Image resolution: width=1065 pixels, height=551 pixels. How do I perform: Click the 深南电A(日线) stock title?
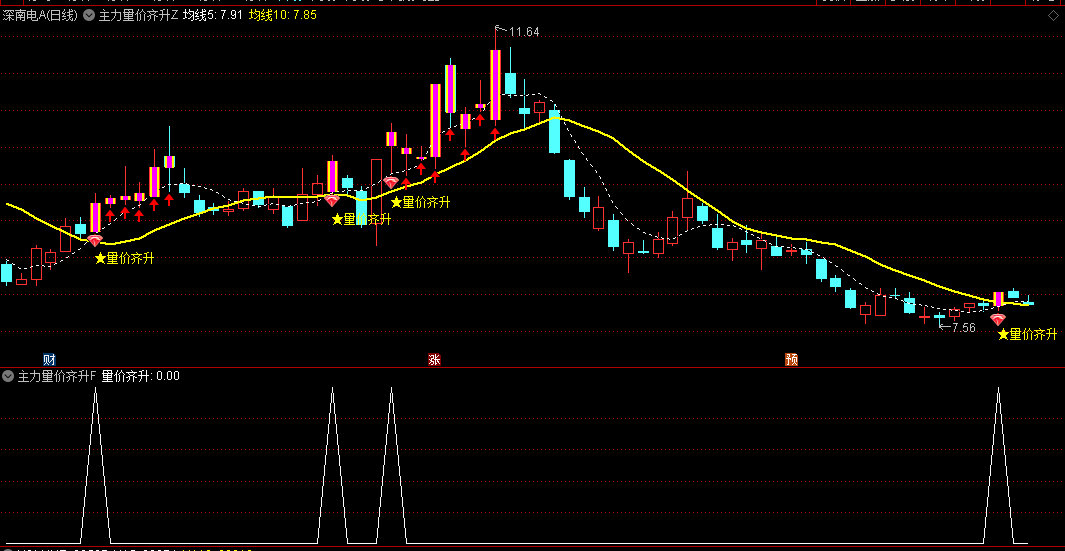coord(40,15)
